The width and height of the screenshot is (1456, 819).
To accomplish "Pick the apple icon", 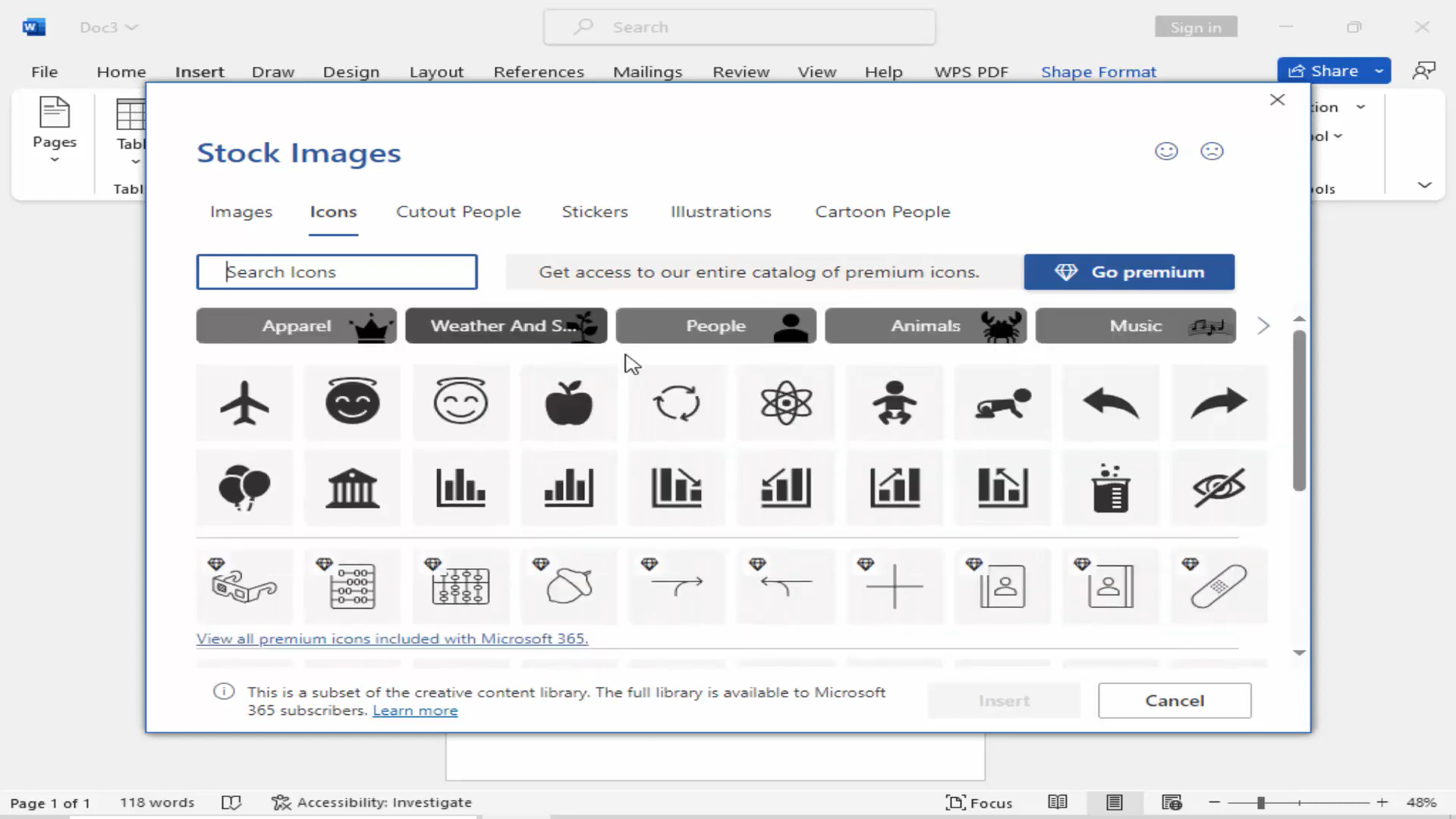I will coord(568,403).
